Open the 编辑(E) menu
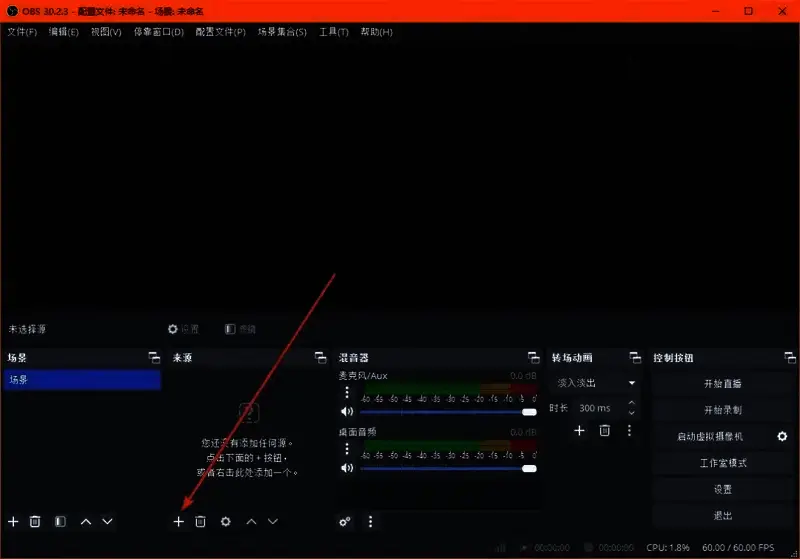Screen dimensions: 800x559 (x=64, y=32)
